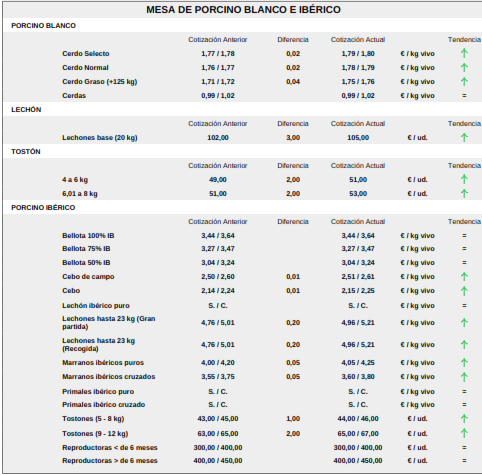Click the equals symbol for Bellota 100% IB
The width and height of the screenshot is (482, 475).
click(464, 236)
